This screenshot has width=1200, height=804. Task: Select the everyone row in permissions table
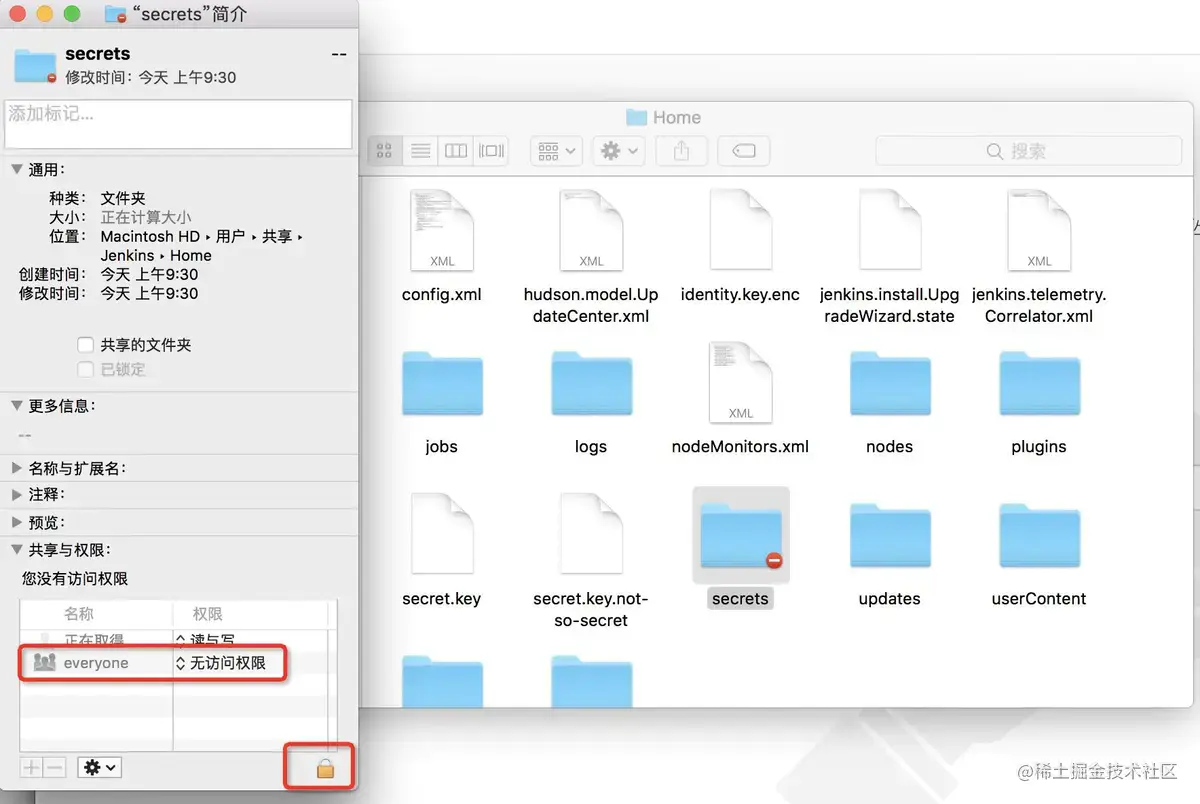tap(176, 662)
